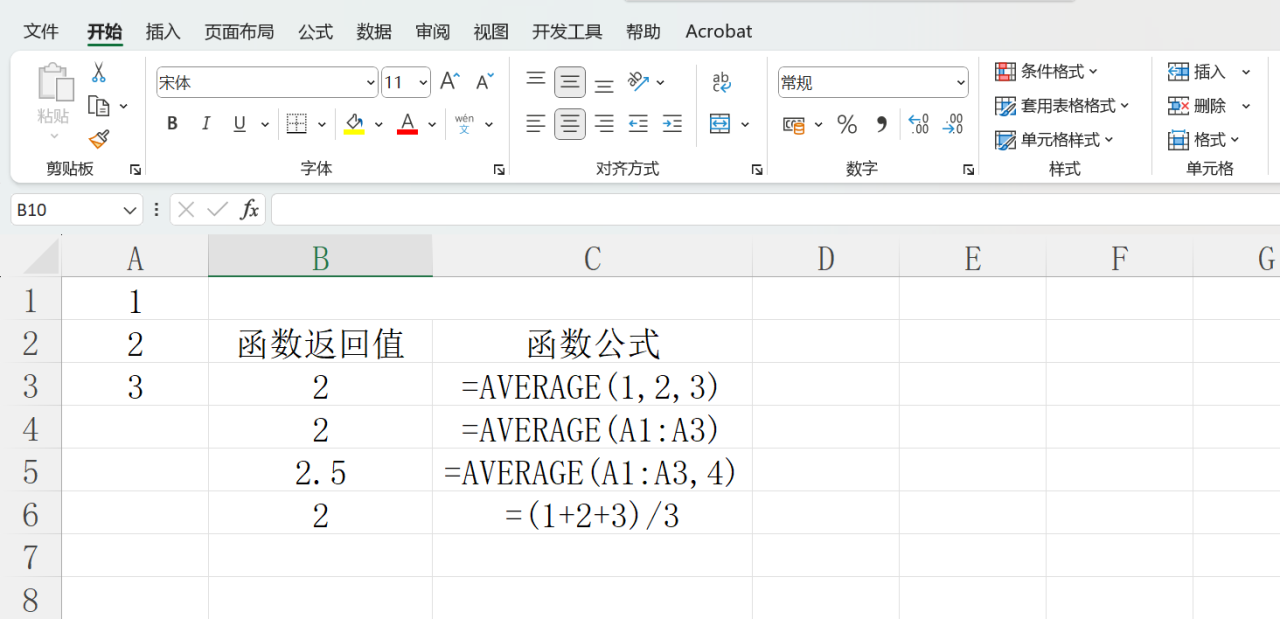Apply cell borders icon

297,124
